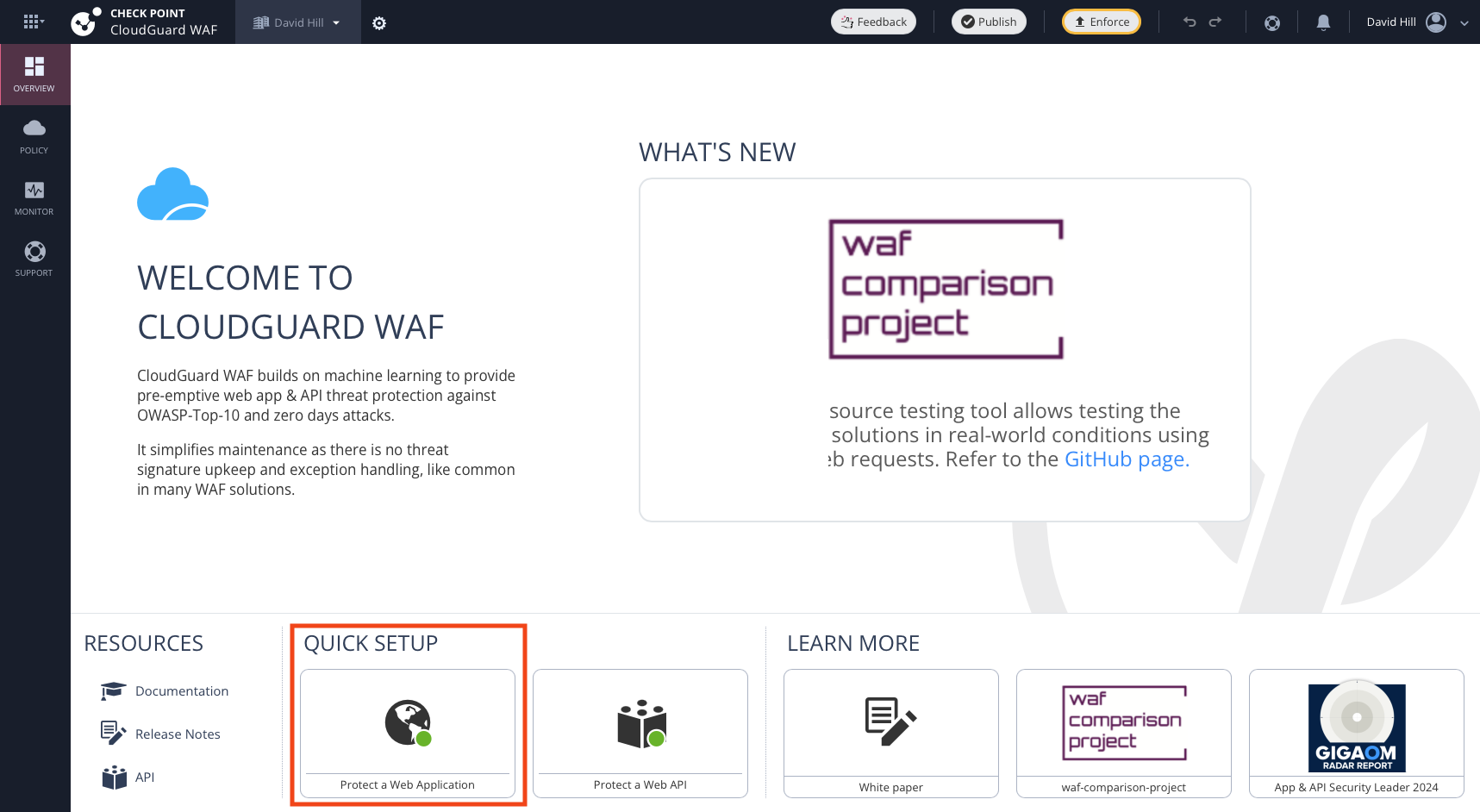
Task: Open the settings gear
Action: [x=379, y=23]
